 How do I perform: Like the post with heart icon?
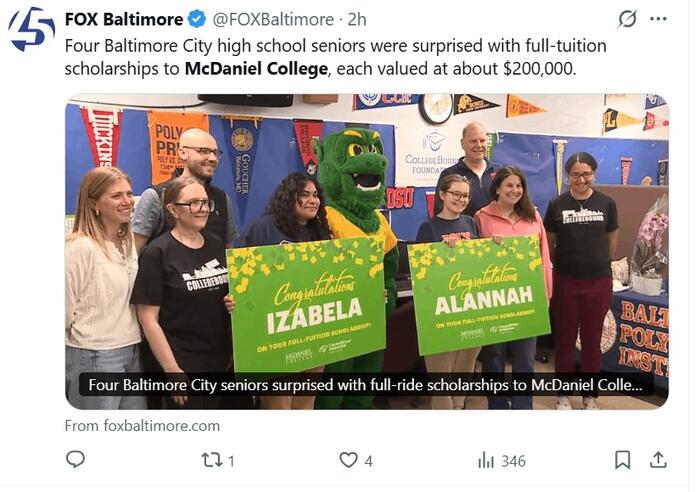[x=348, y=459]
